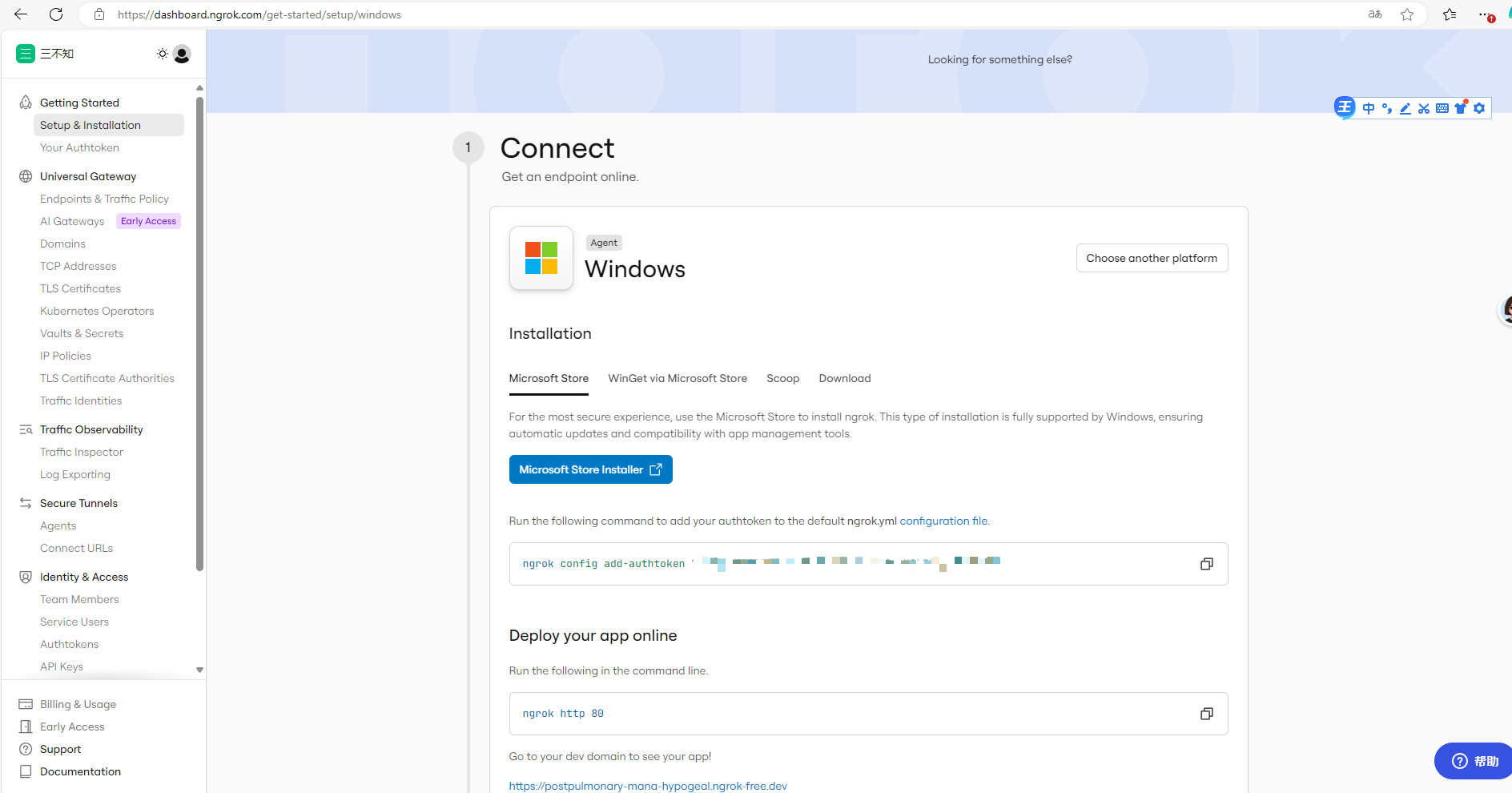The height and width of the screenshot is (793, 1512).
Task: Open the user profile avatar menu
Action: 182,54
